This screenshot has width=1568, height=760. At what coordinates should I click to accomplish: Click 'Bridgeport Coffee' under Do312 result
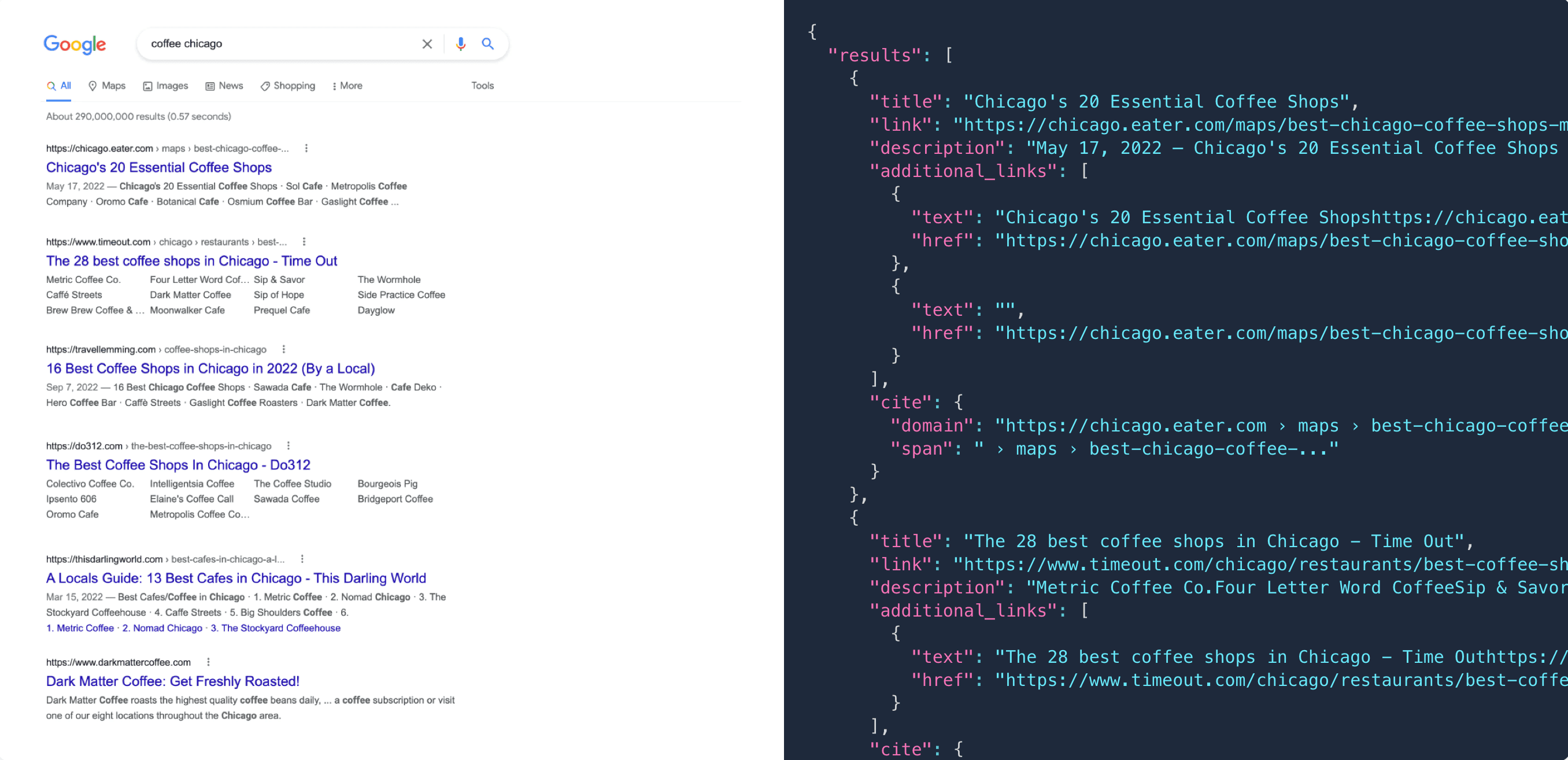tap(395, 499)
